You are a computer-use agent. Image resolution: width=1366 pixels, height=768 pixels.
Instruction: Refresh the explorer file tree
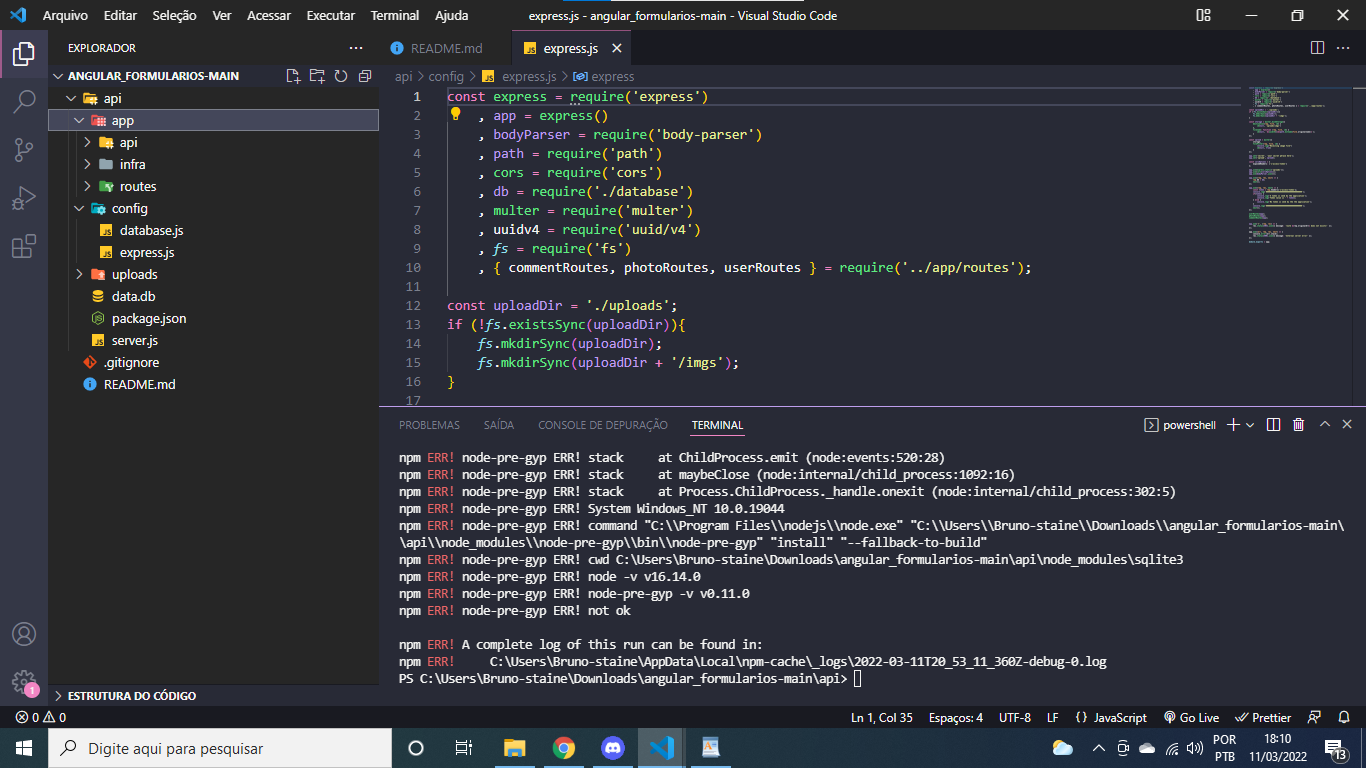coord(341,76)
